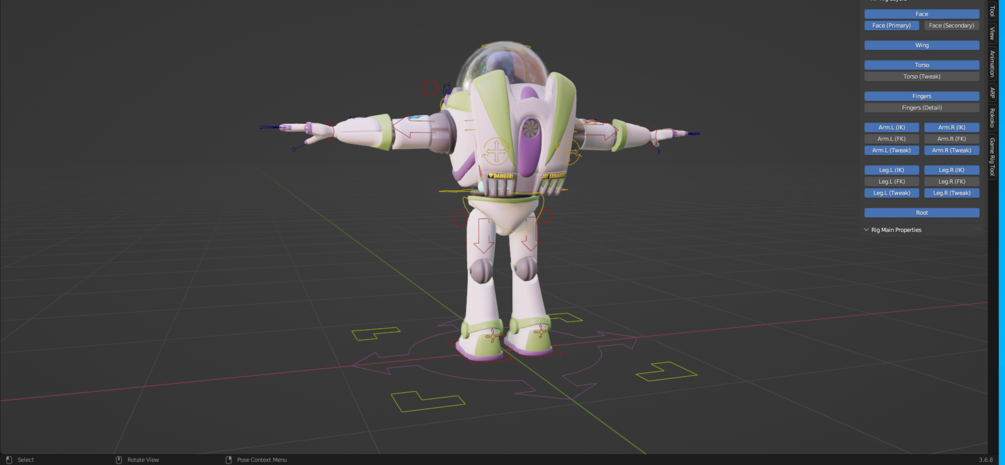Toggle the Face rig layer

[922, 14]
